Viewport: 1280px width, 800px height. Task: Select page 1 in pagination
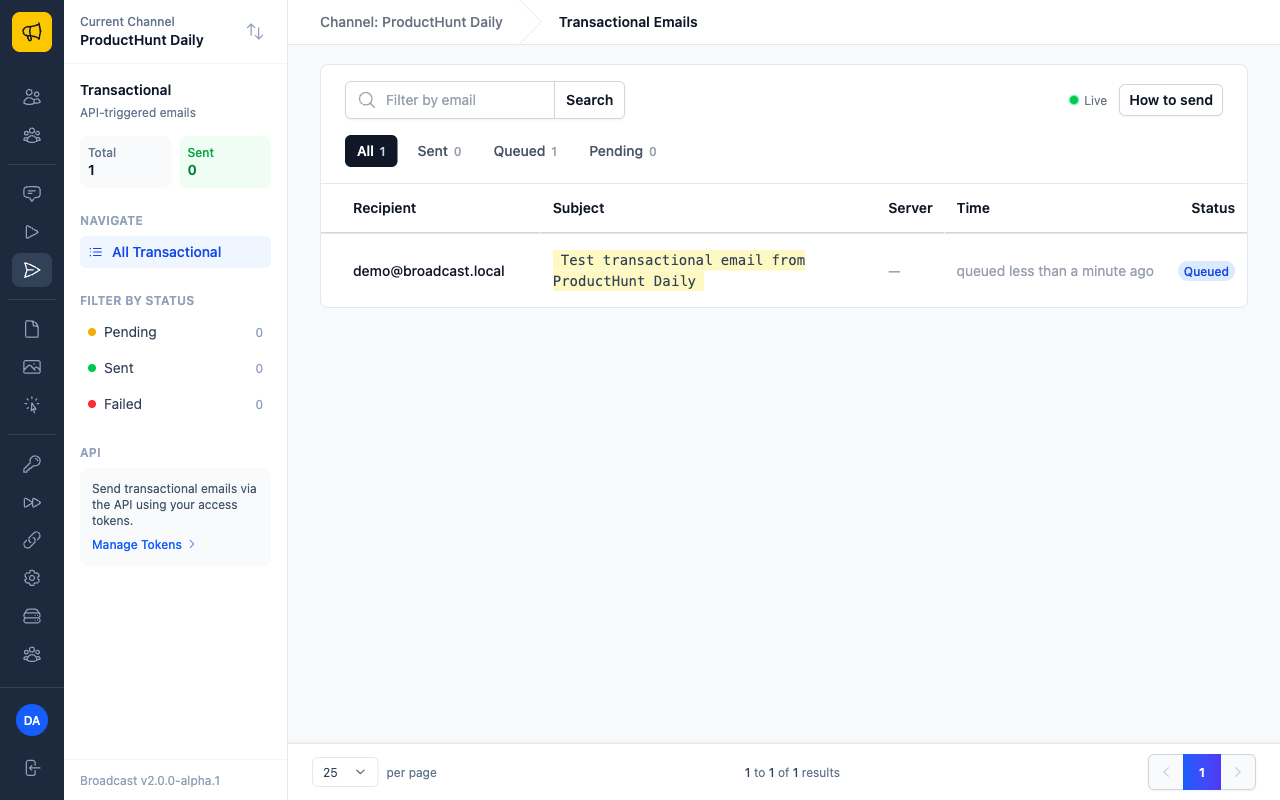(1202, 772)
